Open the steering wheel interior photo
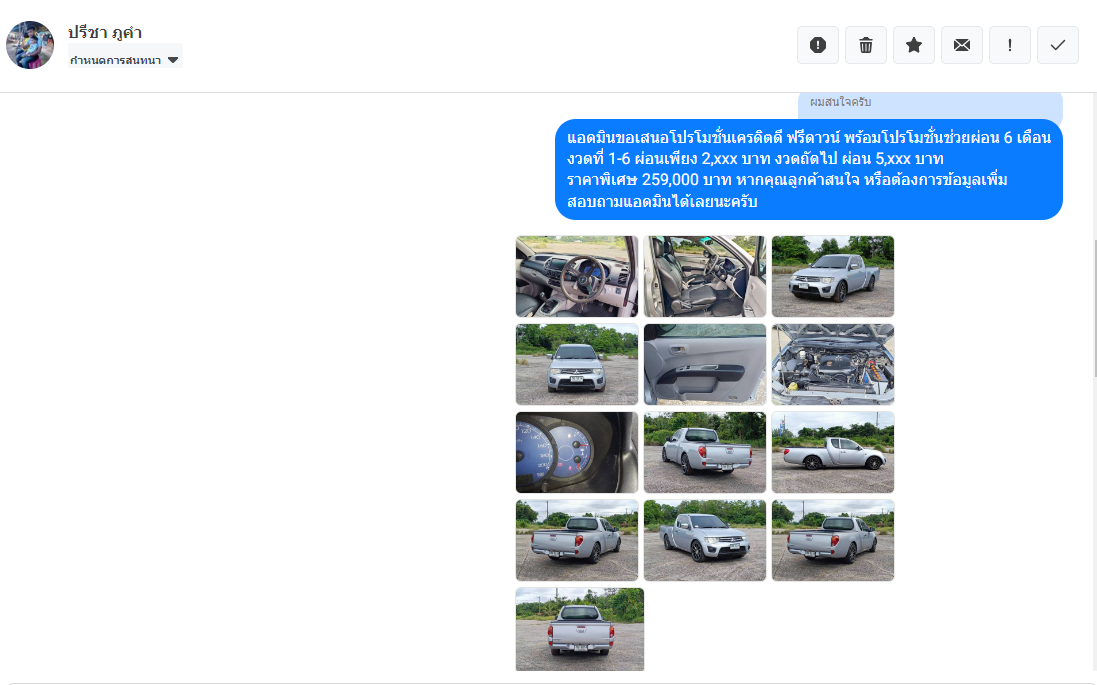Image resolution: width=1097 pixels, height=685 pixels. pyautogui.click(x=577, y=276)
